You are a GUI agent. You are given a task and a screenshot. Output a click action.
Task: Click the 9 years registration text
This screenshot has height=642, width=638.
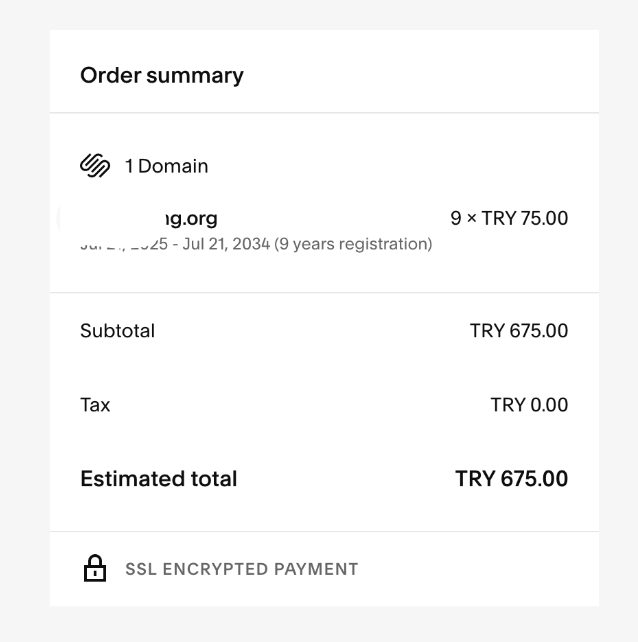(x=354, y=244)
